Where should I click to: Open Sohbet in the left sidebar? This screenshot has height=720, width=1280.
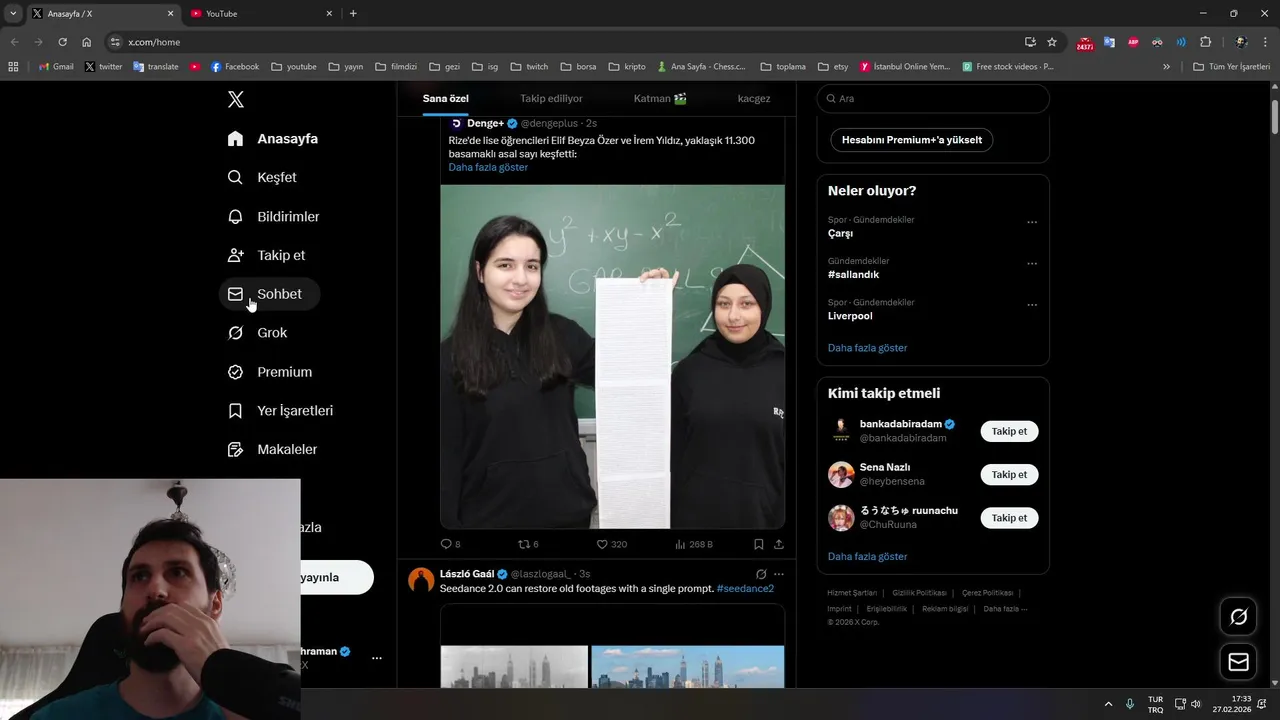coord(270,294)
